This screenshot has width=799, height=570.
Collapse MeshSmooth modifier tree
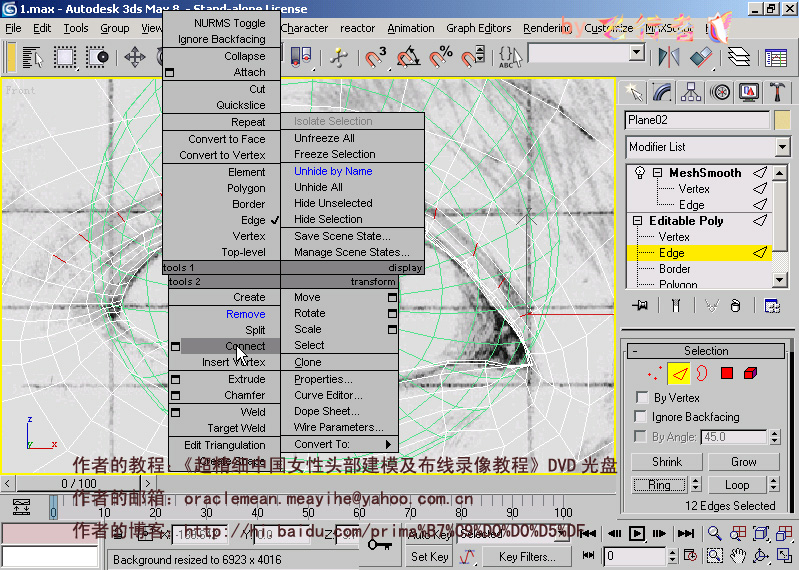[x=658, y=173]
